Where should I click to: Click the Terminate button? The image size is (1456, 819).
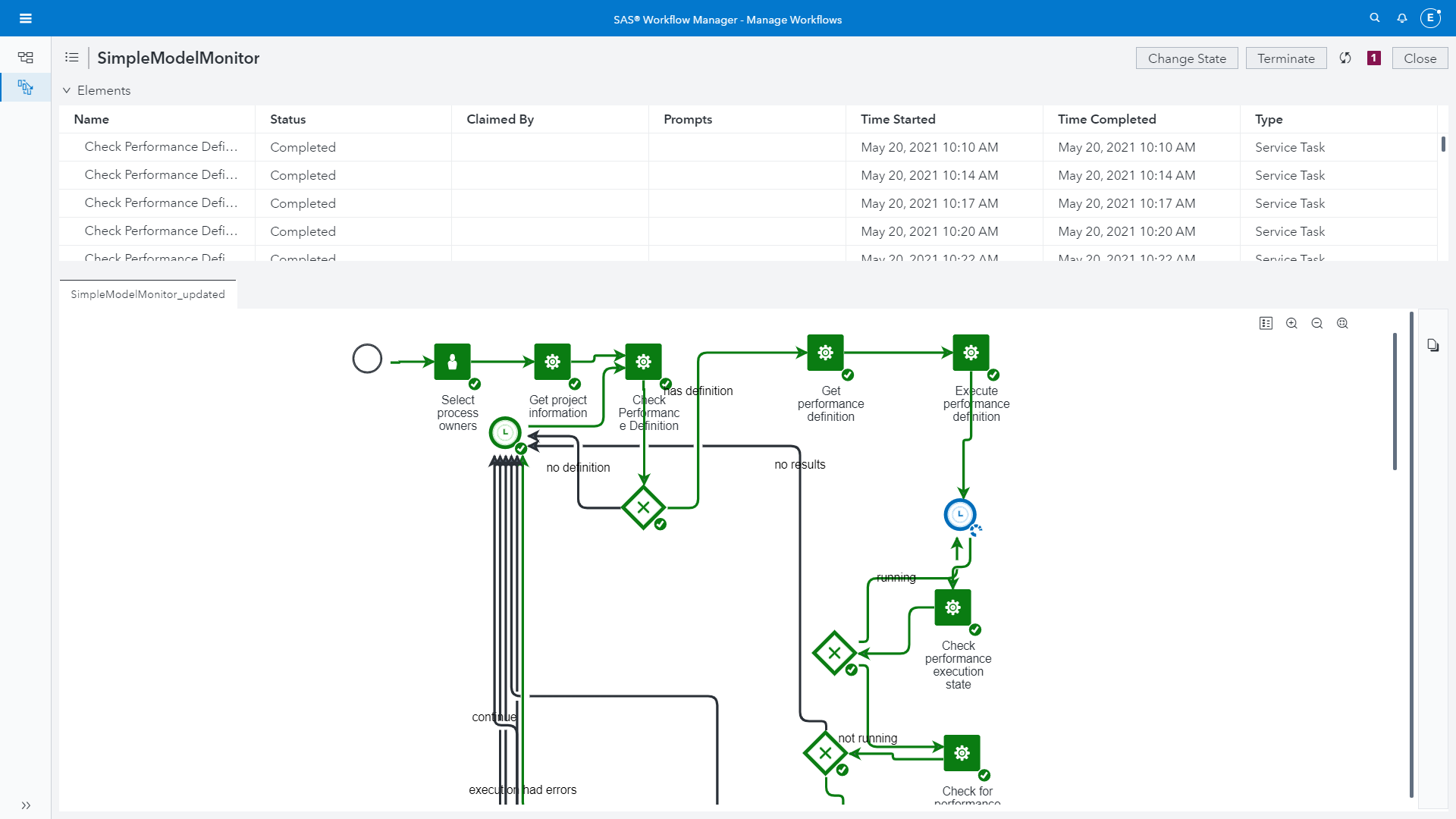1285,58
